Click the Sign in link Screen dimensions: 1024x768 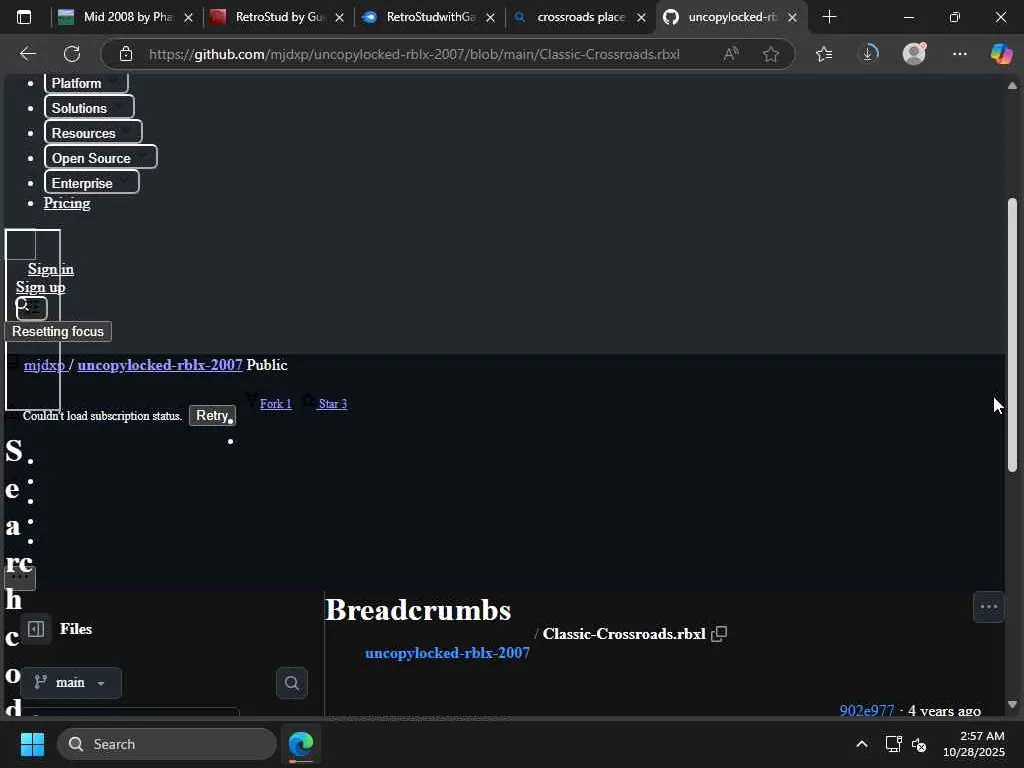51,269
